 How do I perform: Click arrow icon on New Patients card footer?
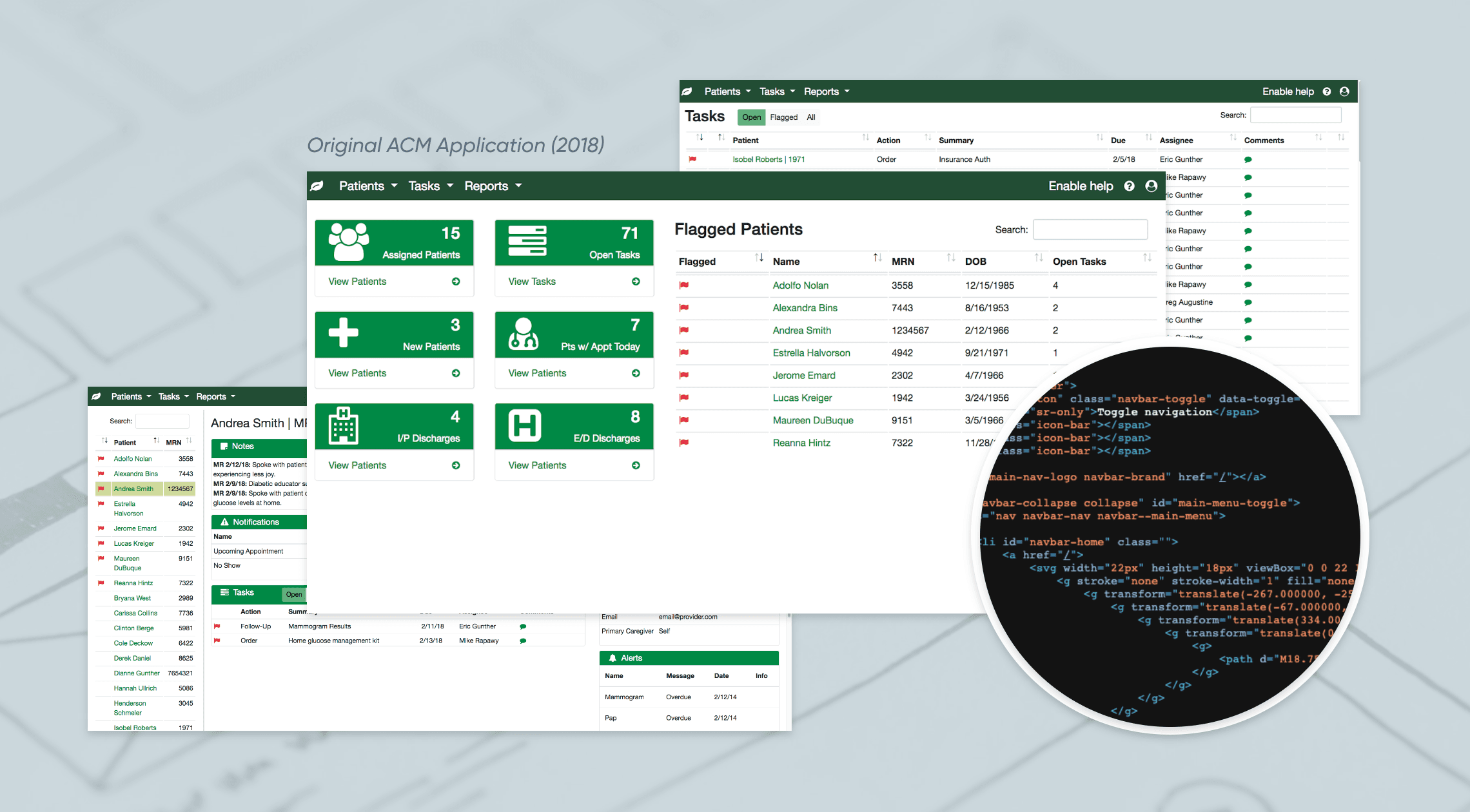(x=456, y=373)
